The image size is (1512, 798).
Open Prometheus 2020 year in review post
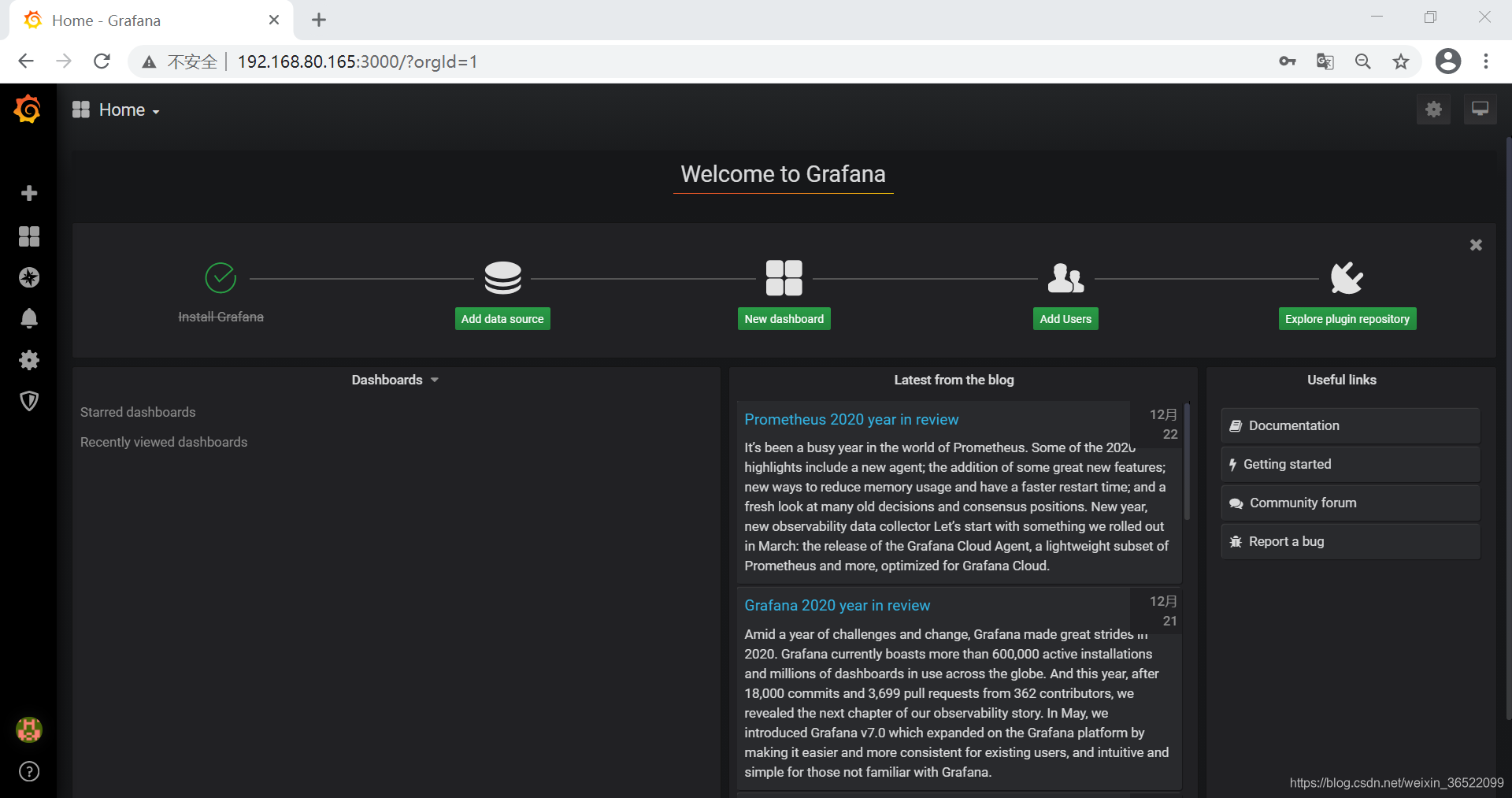pyautogui.click(x=851, y=420)
